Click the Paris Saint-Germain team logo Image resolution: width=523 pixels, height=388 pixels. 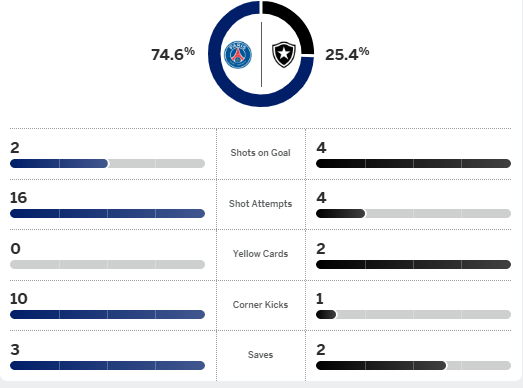(x=238, y=55)
